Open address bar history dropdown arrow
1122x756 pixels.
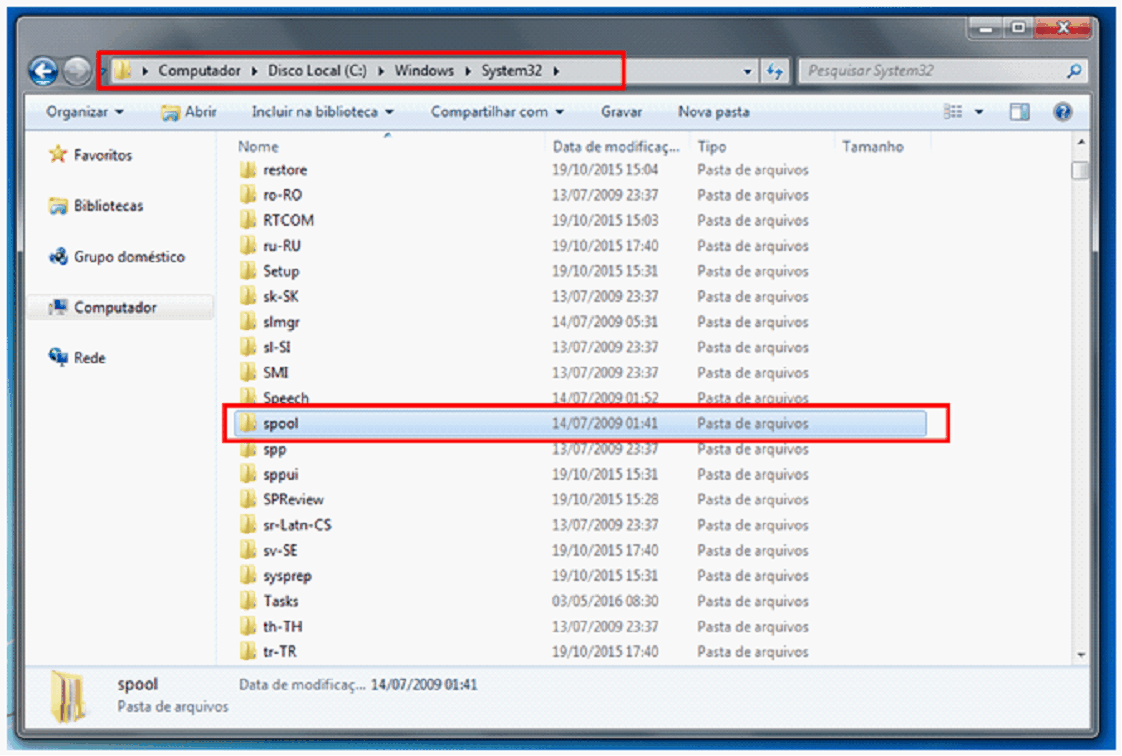(748, 72)
